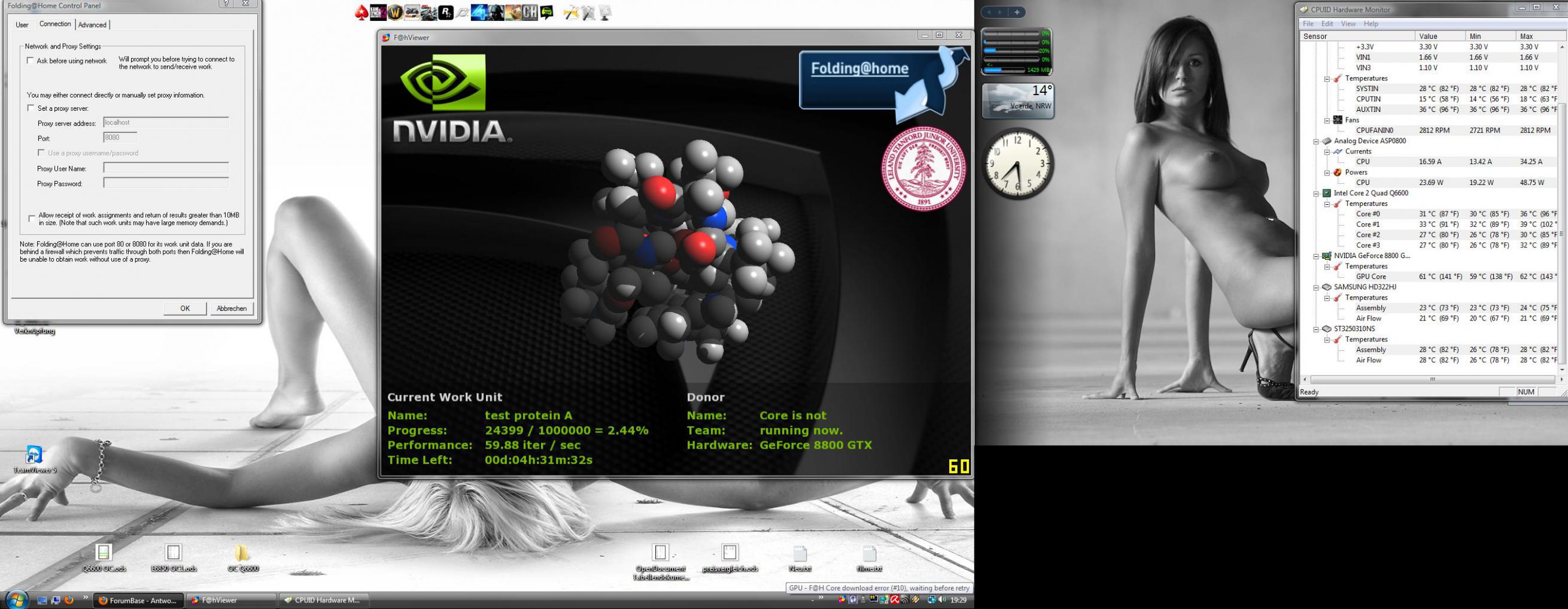
Task: Click the Proxy server address field
Action: (x=166, y=122)
